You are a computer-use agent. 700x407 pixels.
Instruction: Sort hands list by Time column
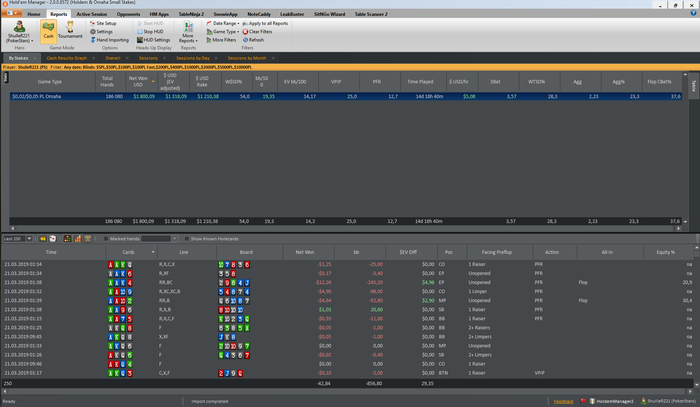(x=51, y=252)
